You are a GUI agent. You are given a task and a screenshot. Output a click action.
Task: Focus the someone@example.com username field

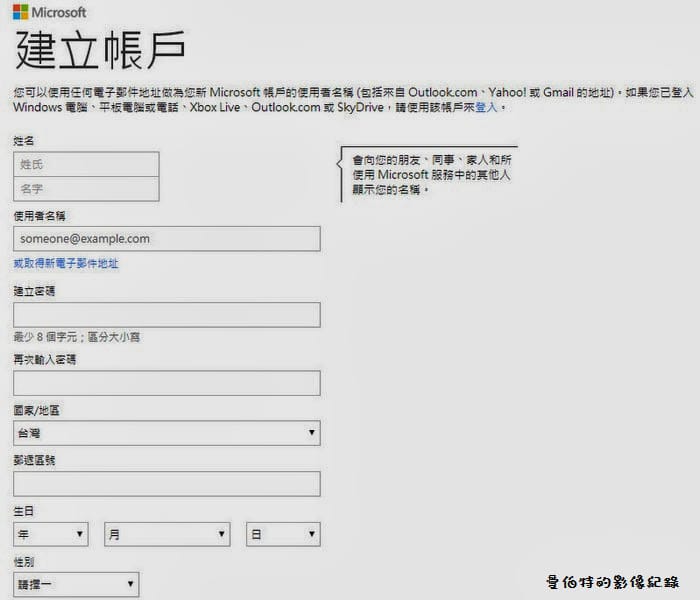click(x=167, y=238)
